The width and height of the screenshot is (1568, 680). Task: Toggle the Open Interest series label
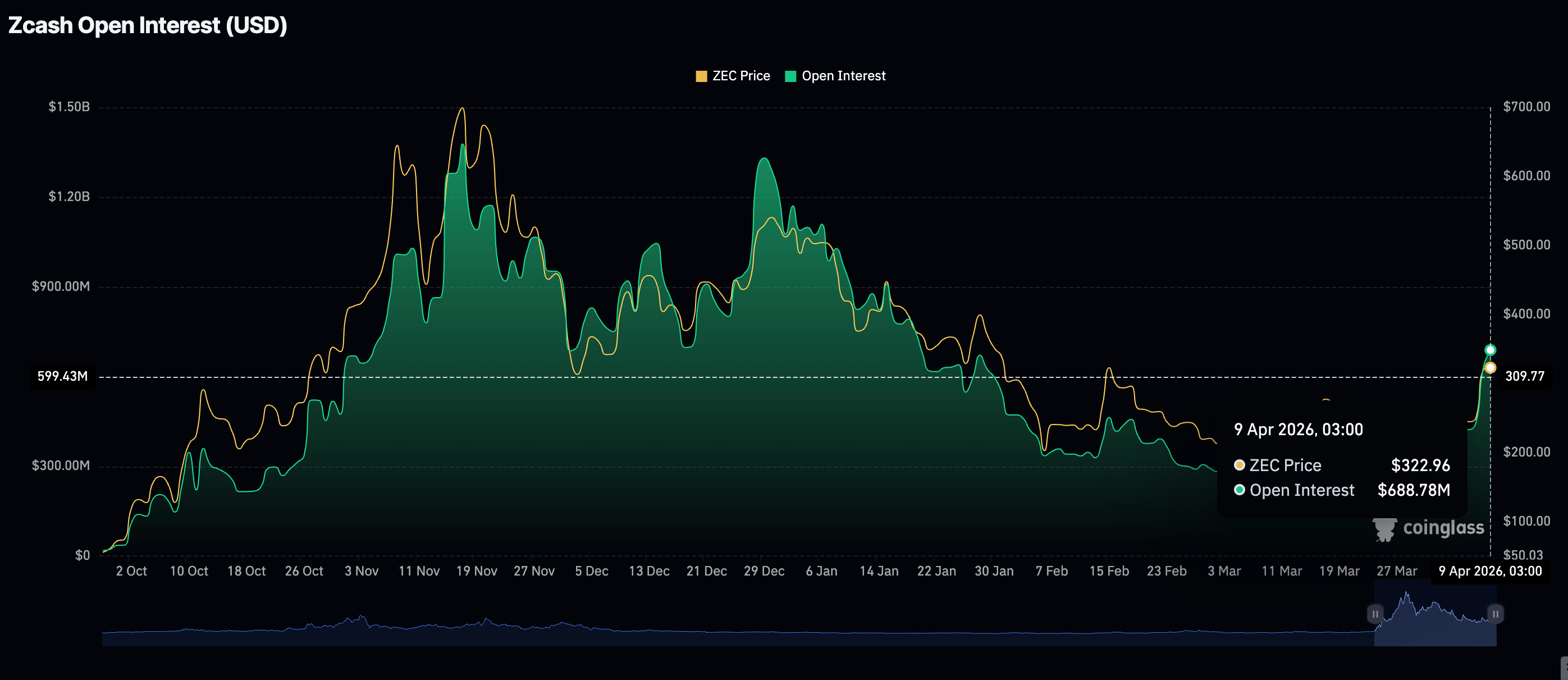coord(843,76)
